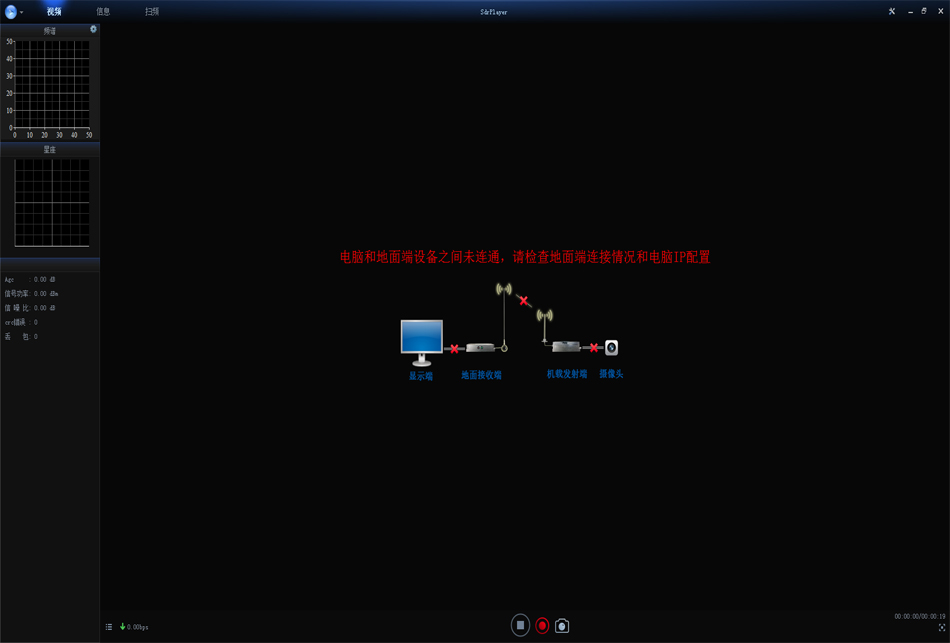The width and height of the screenshot is (950, 643).
Task: Start recording with the red button
Action: click(x=542, y=625)
